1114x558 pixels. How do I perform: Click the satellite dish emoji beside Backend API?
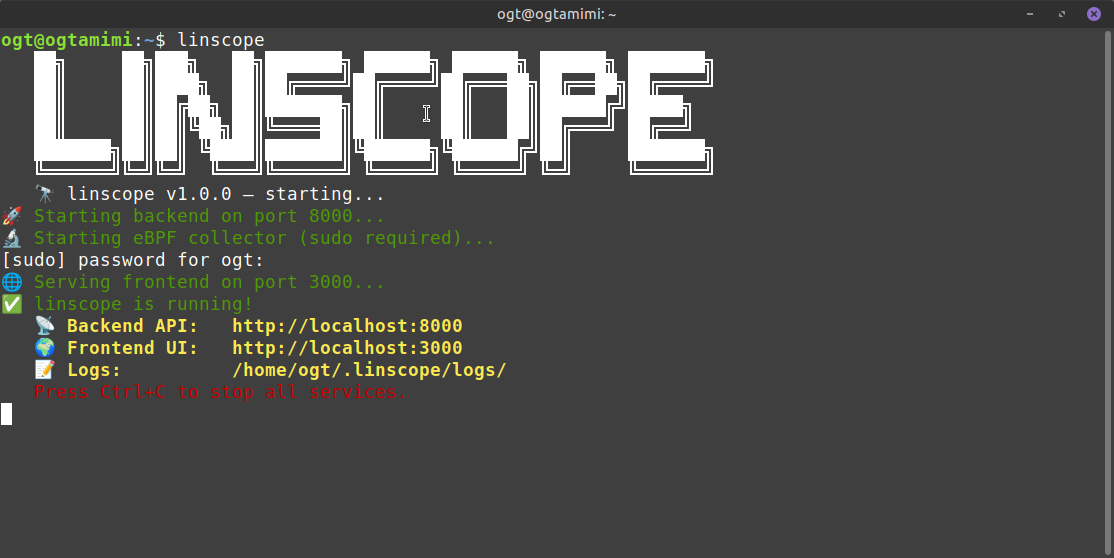[45, 326]
